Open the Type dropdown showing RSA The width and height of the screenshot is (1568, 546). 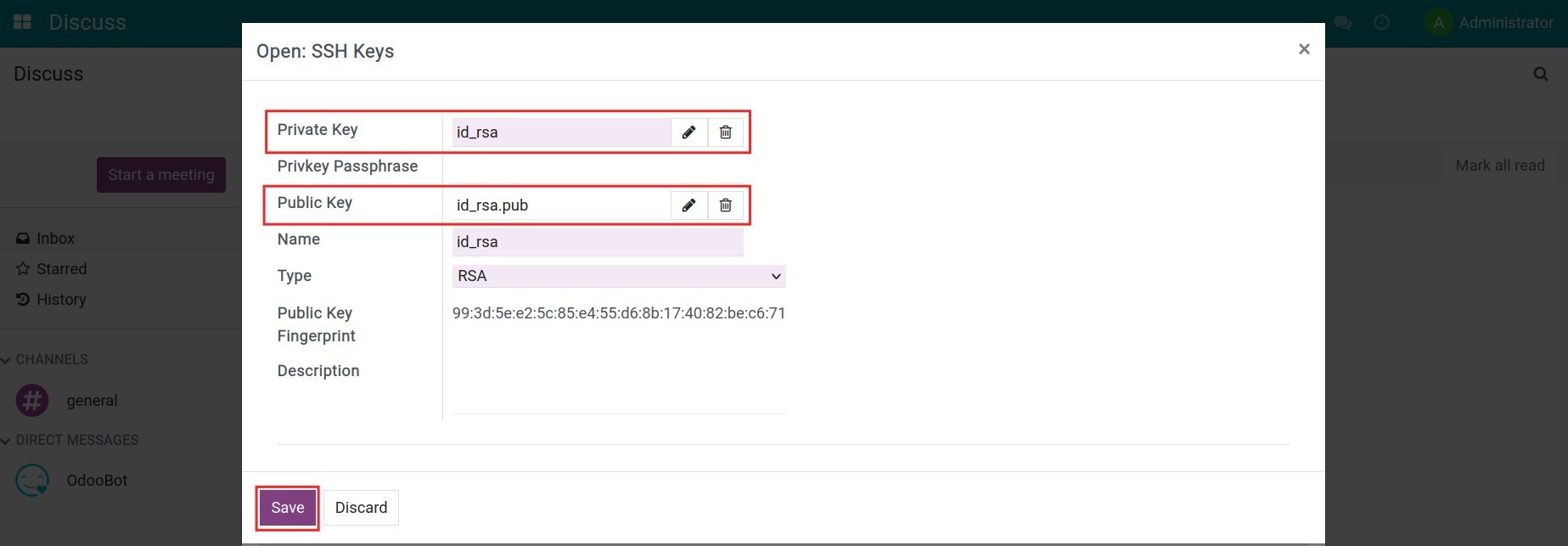coord(619,277)
